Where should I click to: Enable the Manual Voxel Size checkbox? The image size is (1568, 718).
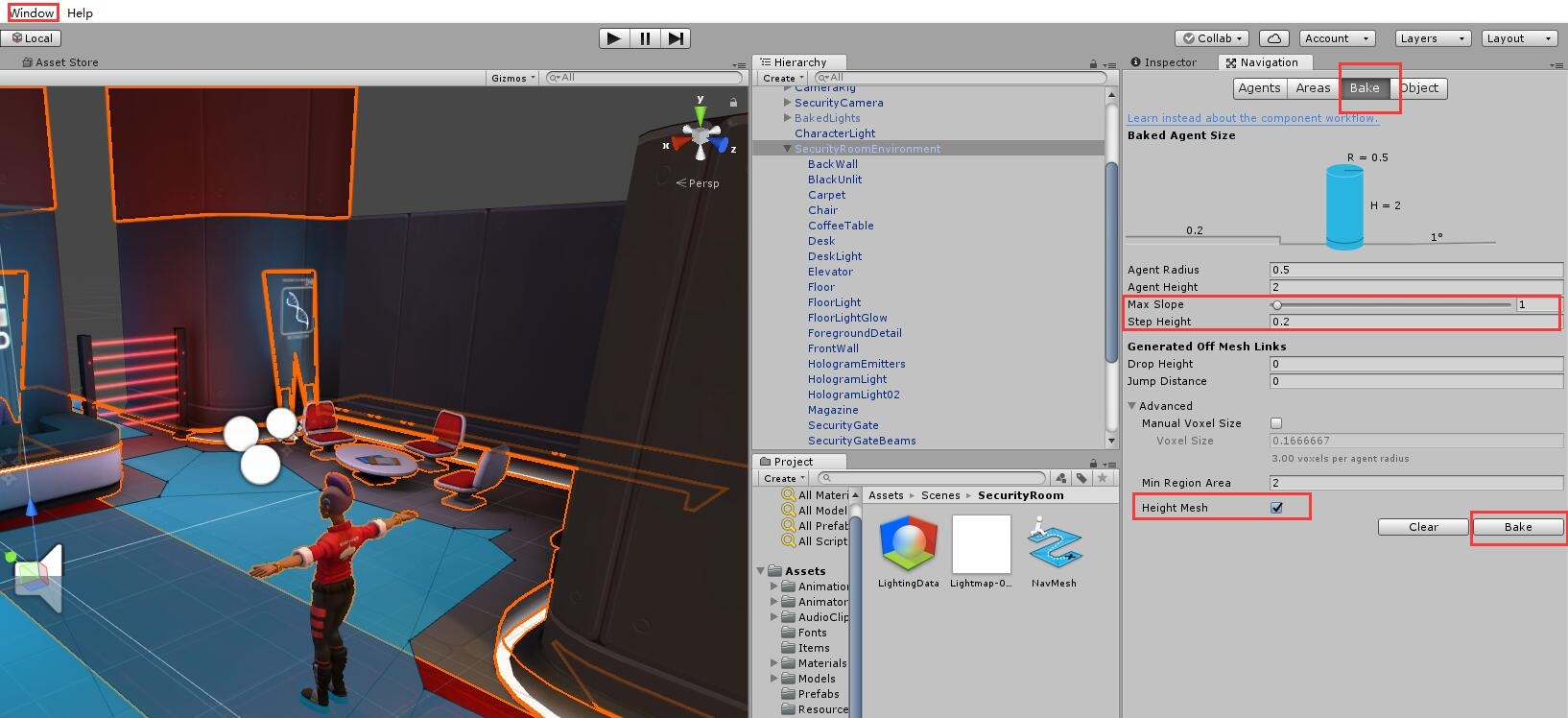1276,423
